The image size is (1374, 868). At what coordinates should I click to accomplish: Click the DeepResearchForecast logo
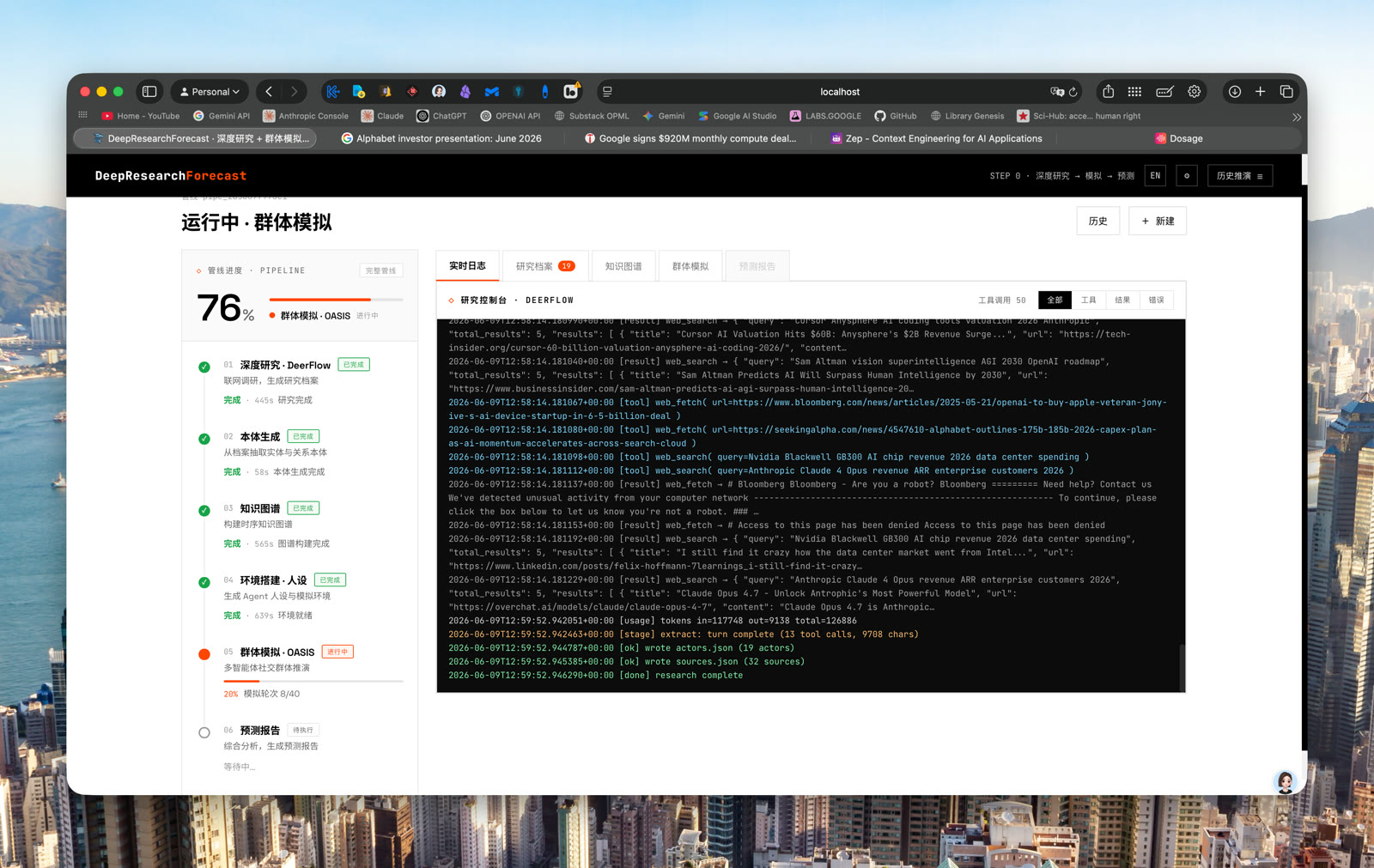[x=171, y=176]
